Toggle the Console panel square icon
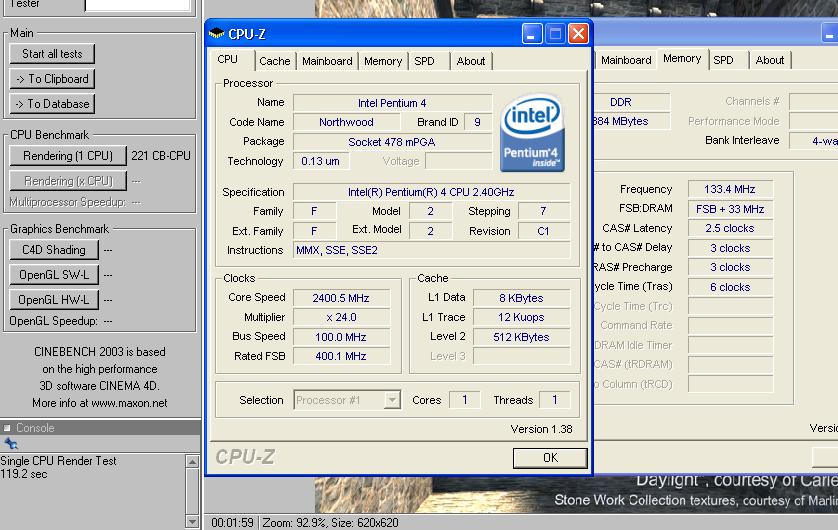Viewport: 838px width, 530px height. pyautogui.click(x=7, y=428)
